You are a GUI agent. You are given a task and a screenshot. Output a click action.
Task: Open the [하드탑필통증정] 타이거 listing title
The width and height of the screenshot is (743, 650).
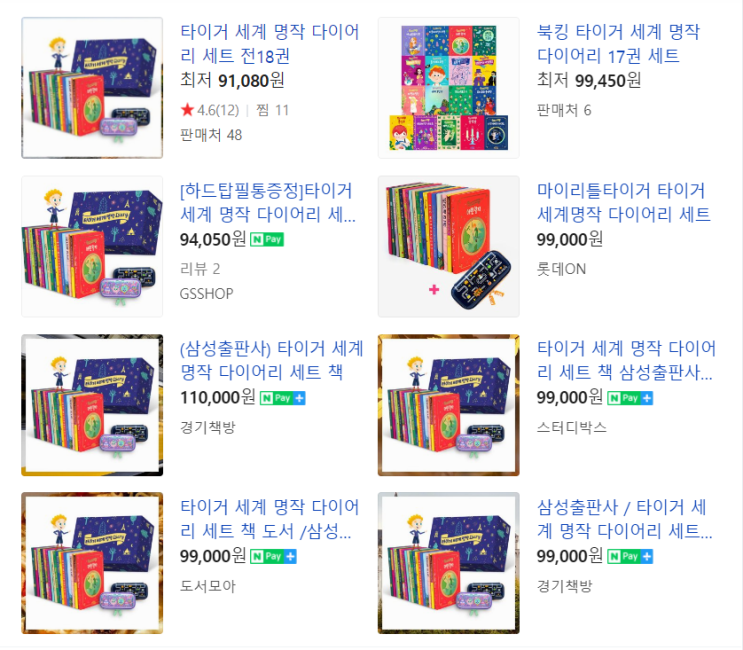click(268, 202)
